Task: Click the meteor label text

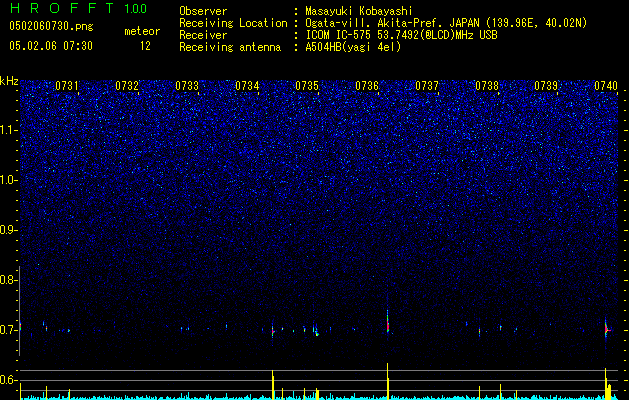Action: (142, 31)
